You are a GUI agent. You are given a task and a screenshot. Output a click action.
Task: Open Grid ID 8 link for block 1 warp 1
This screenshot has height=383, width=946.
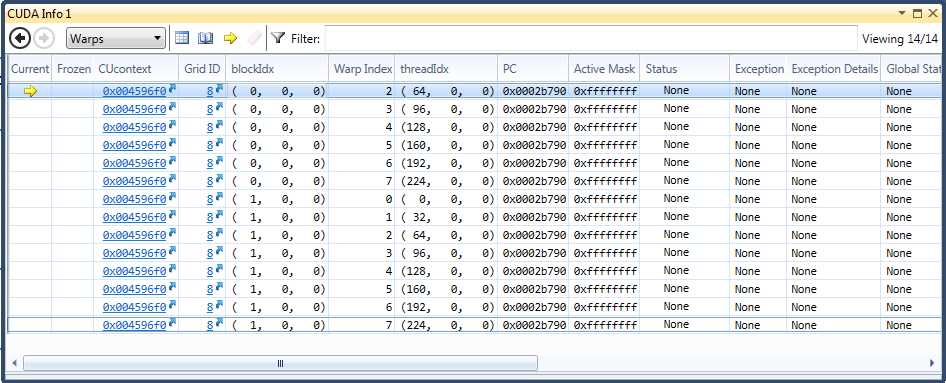click(x=210, y=217)
